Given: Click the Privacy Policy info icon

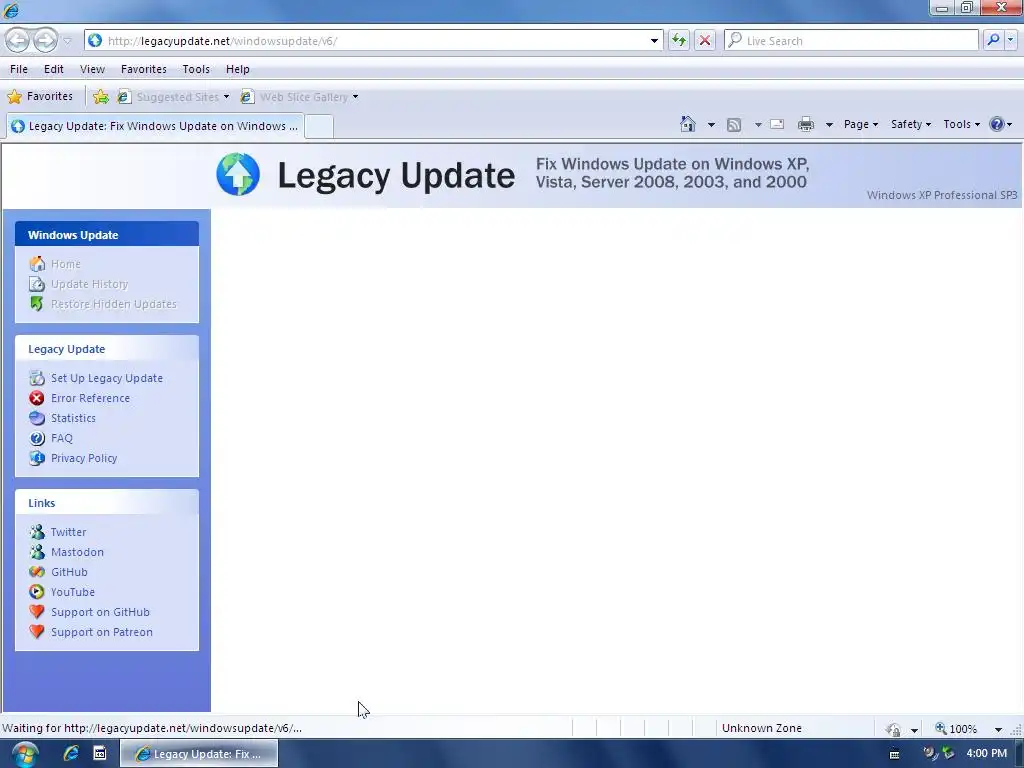Looking at the screenshot, I should (x=37, y=458).
